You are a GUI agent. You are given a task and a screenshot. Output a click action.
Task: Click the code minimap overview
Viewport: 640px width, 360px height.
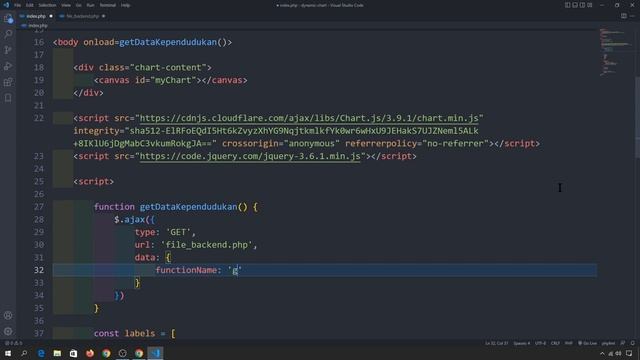tap(616, 53)
